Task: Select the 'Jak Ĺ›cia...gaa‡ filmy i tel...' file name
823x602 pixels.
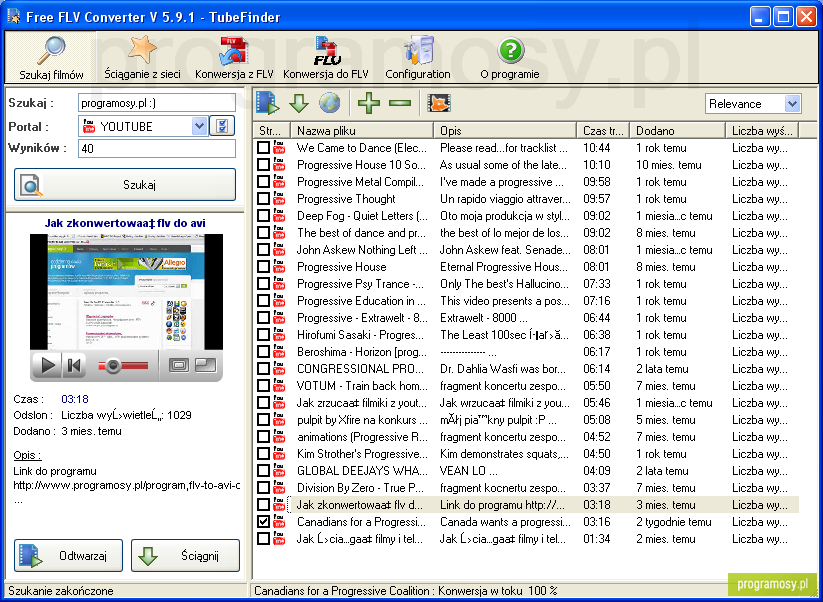Action: pos(360,538)
